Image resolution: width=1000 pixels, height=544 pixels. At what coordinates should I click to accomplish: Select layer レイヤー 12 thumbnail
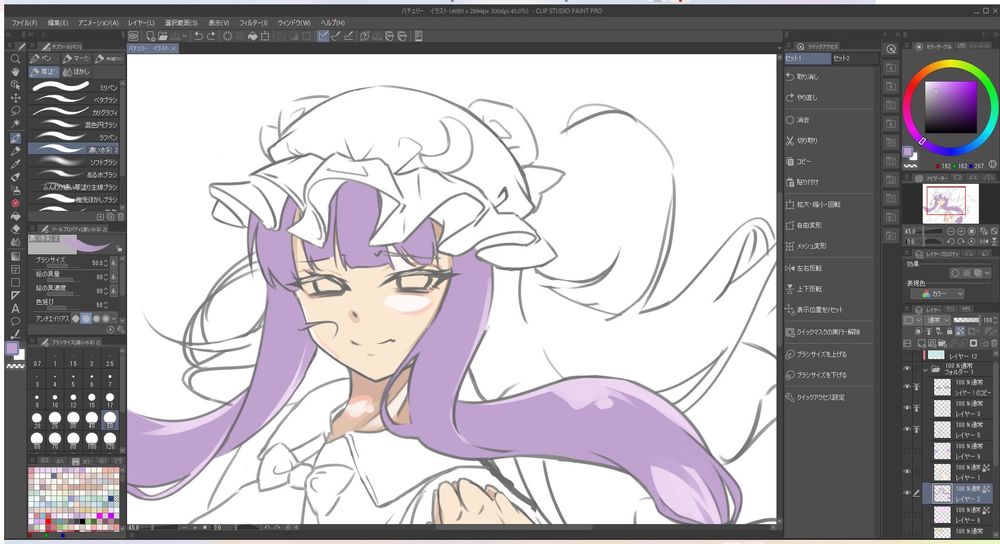pyautogui.click(x=936, y=355)
